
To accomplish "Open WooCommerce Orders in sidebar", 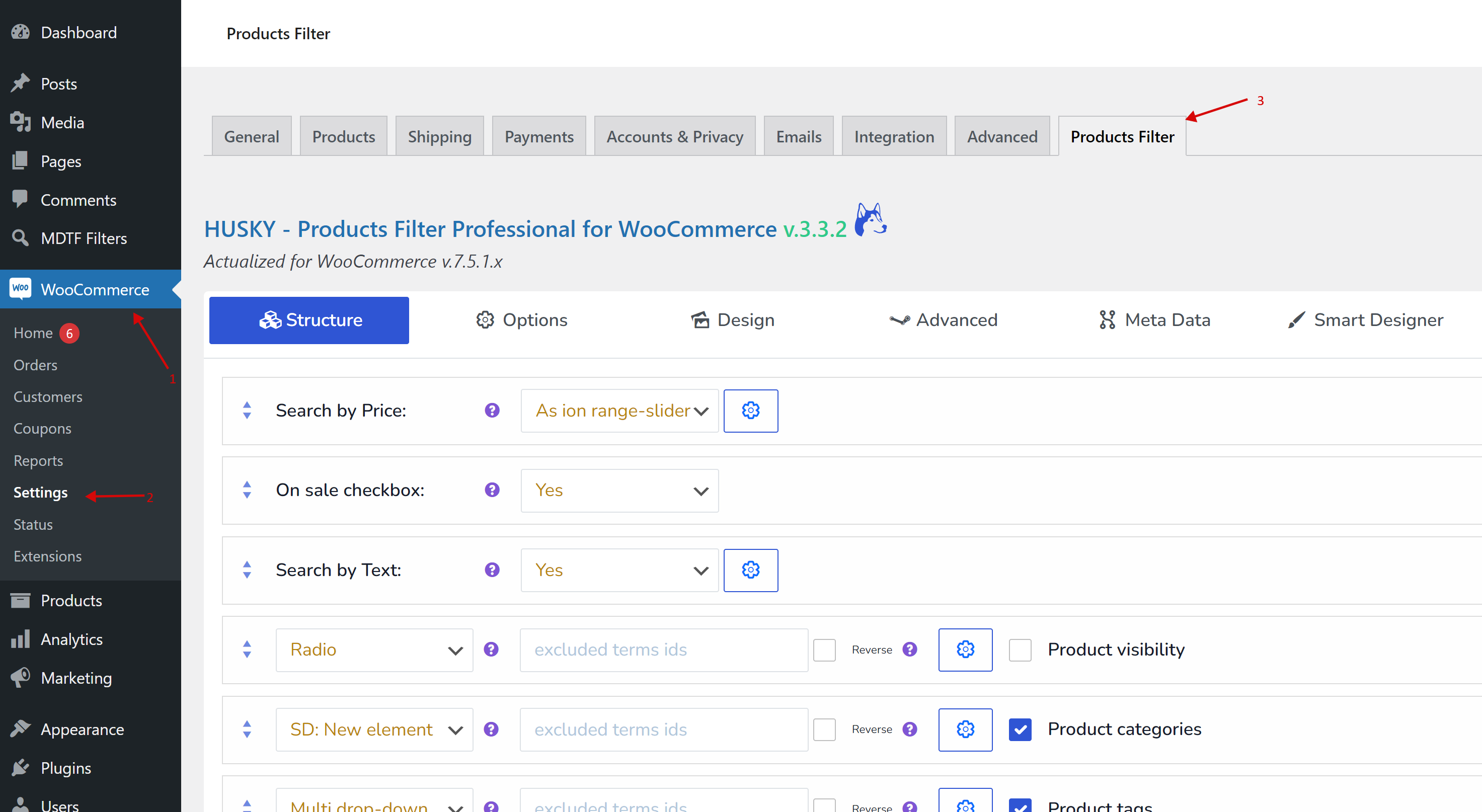I will 35,365.
